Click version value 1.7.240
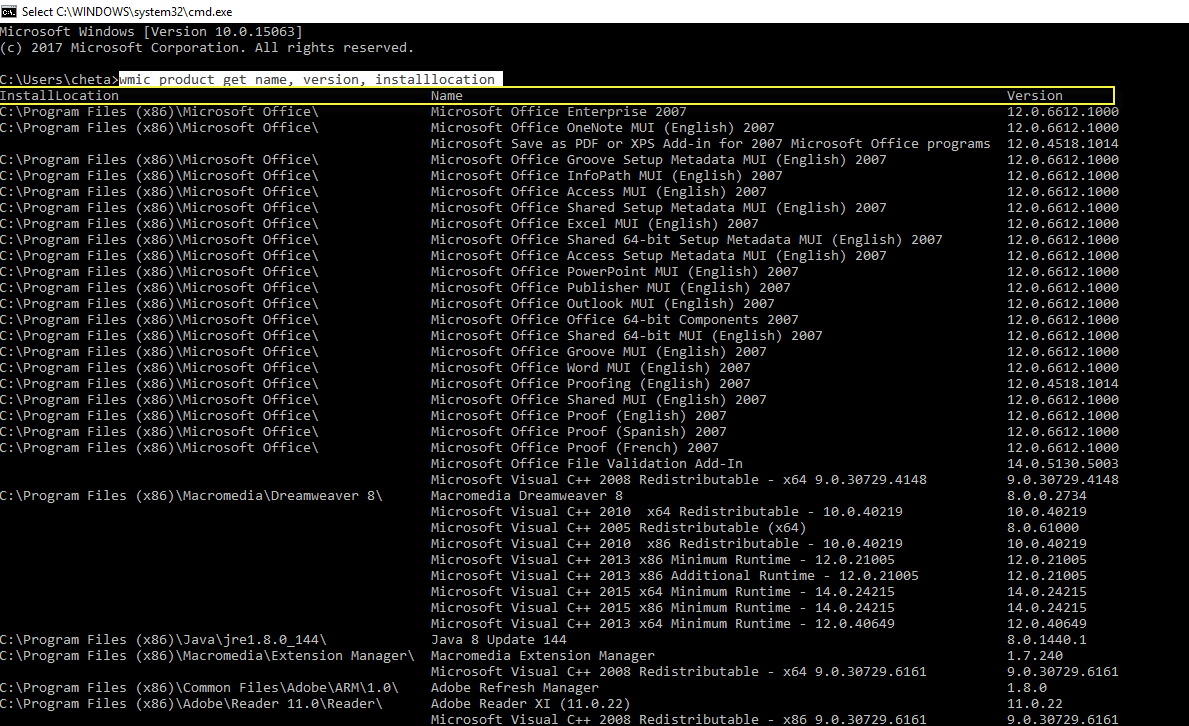Image resolution: width=1189 pixels, height=726 pixels. click(x=1034, y=654)
